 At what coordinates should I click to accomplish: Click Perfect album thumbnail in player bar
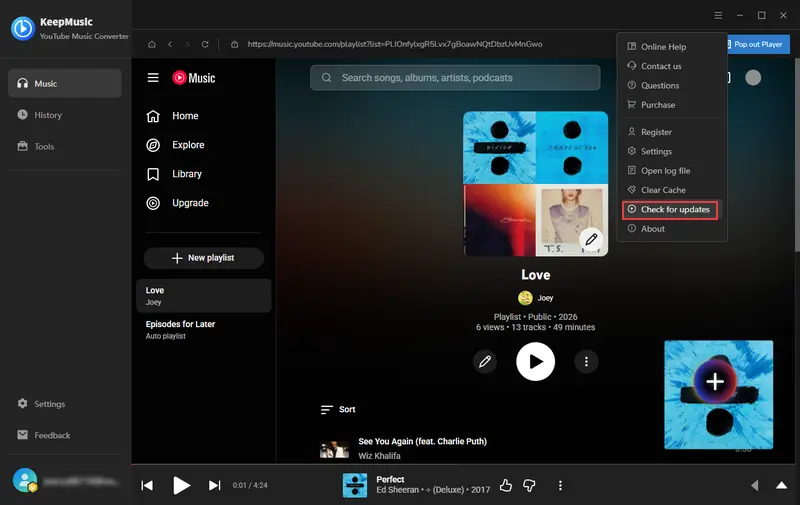(x=355, y=485)
